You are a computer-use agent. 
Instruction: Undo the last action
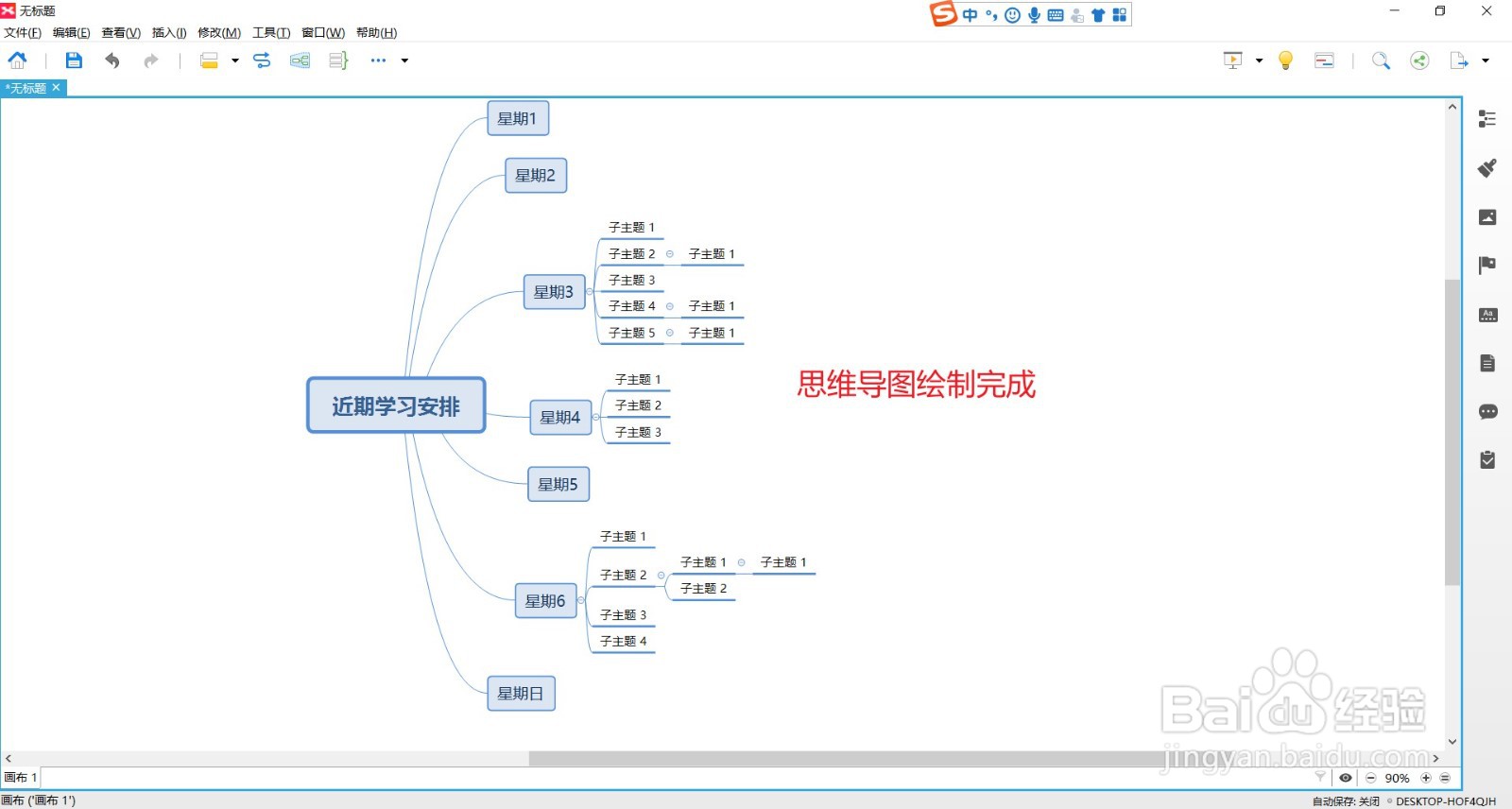tap(112, 60)
